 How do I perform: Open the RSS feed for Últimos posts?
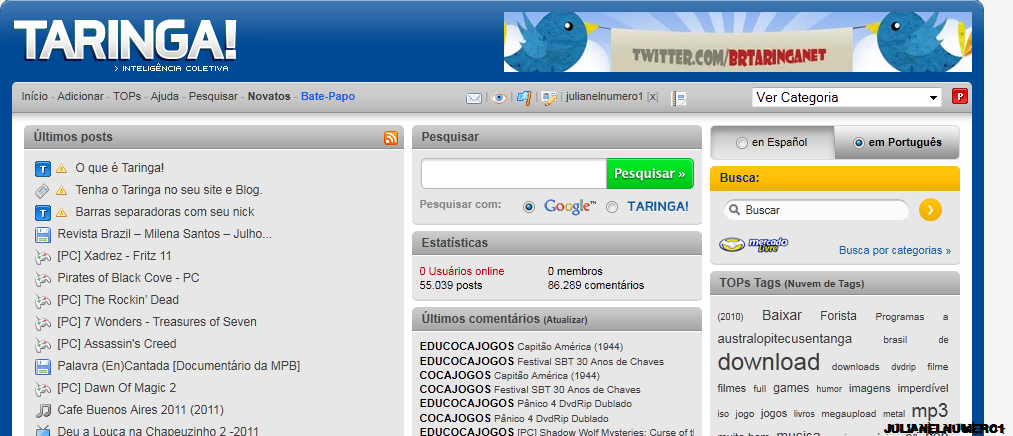(391, 138)
